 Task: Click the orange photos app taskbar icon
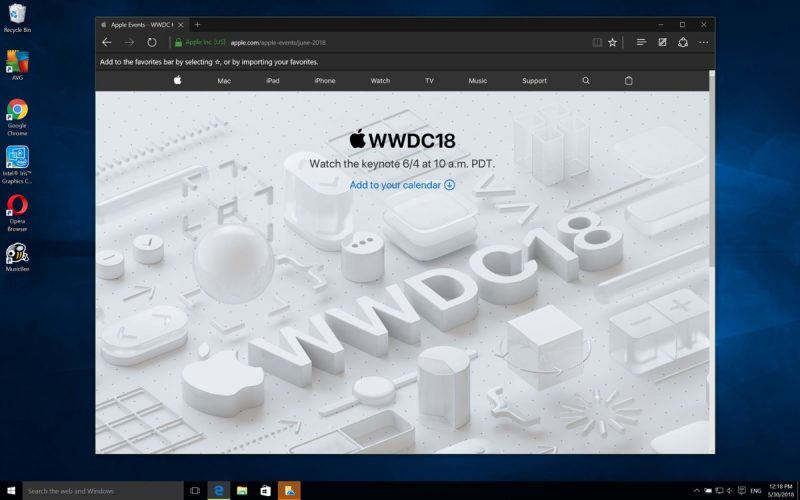click(x=289, y=491)
